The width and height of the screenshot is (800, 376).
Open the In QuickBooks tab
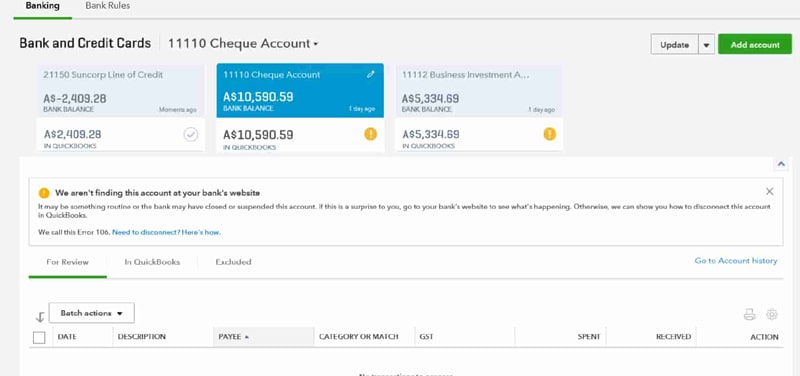pos(152,262)
